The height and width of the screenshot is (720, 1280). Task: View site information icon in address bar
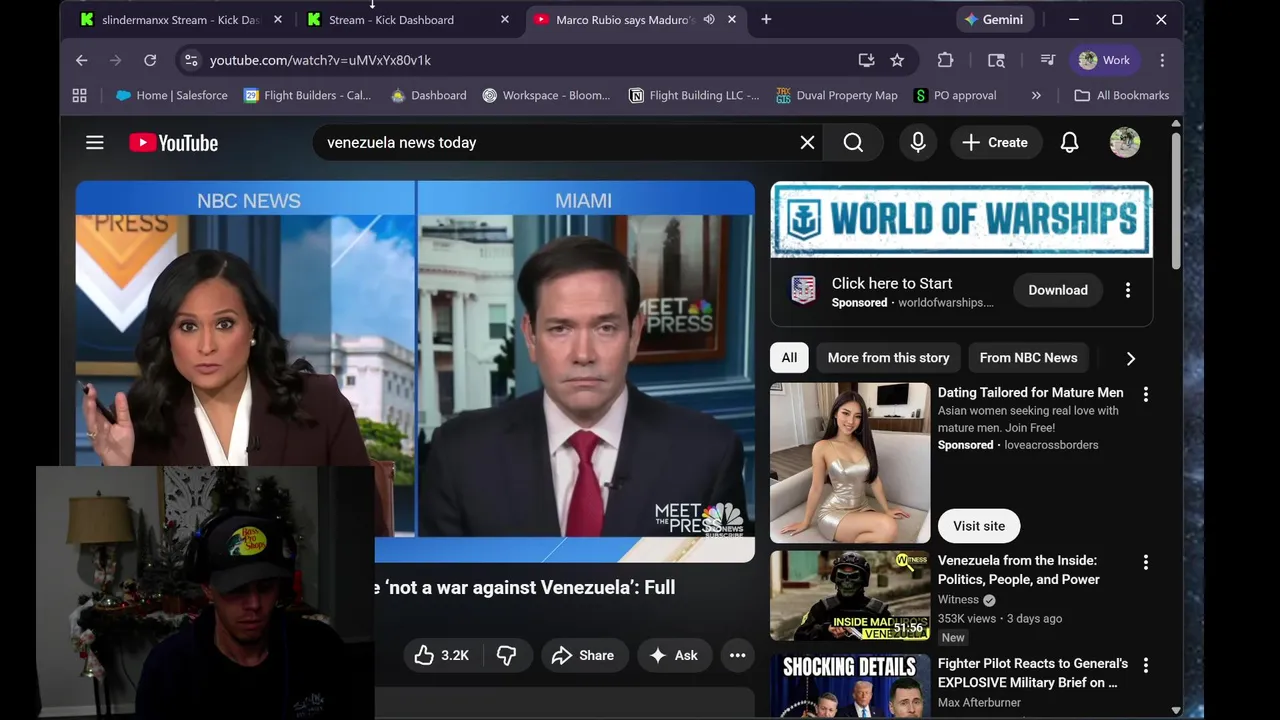tap(191, 60)
